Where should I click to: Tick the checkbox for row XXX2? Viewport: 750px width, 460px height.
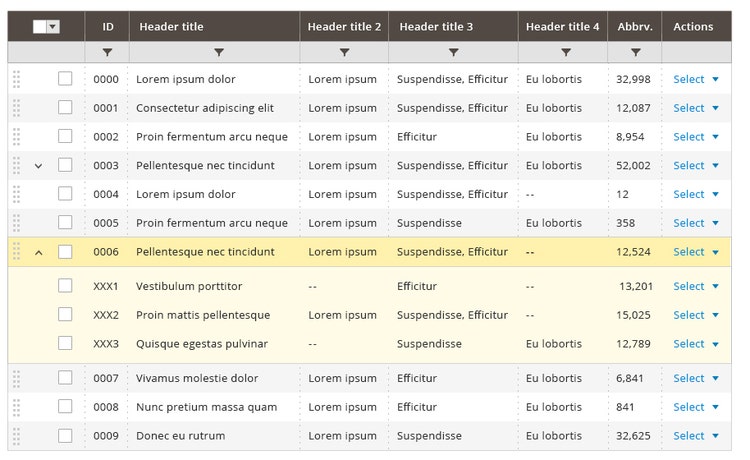[x=65, y=315]
